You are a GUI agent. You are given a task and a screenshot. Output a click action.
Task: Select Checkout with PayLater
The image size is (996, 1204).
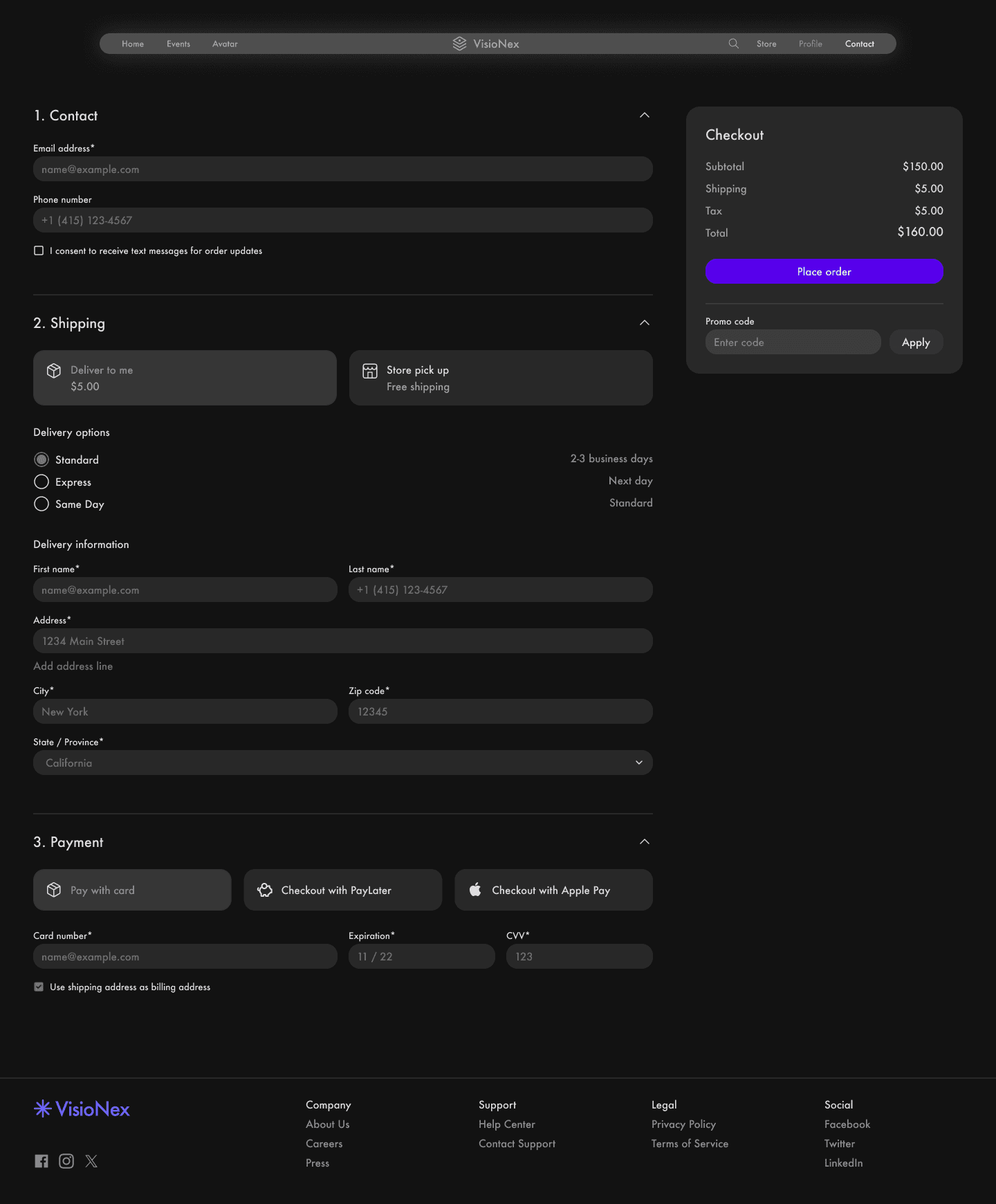(x=343, y=890)
